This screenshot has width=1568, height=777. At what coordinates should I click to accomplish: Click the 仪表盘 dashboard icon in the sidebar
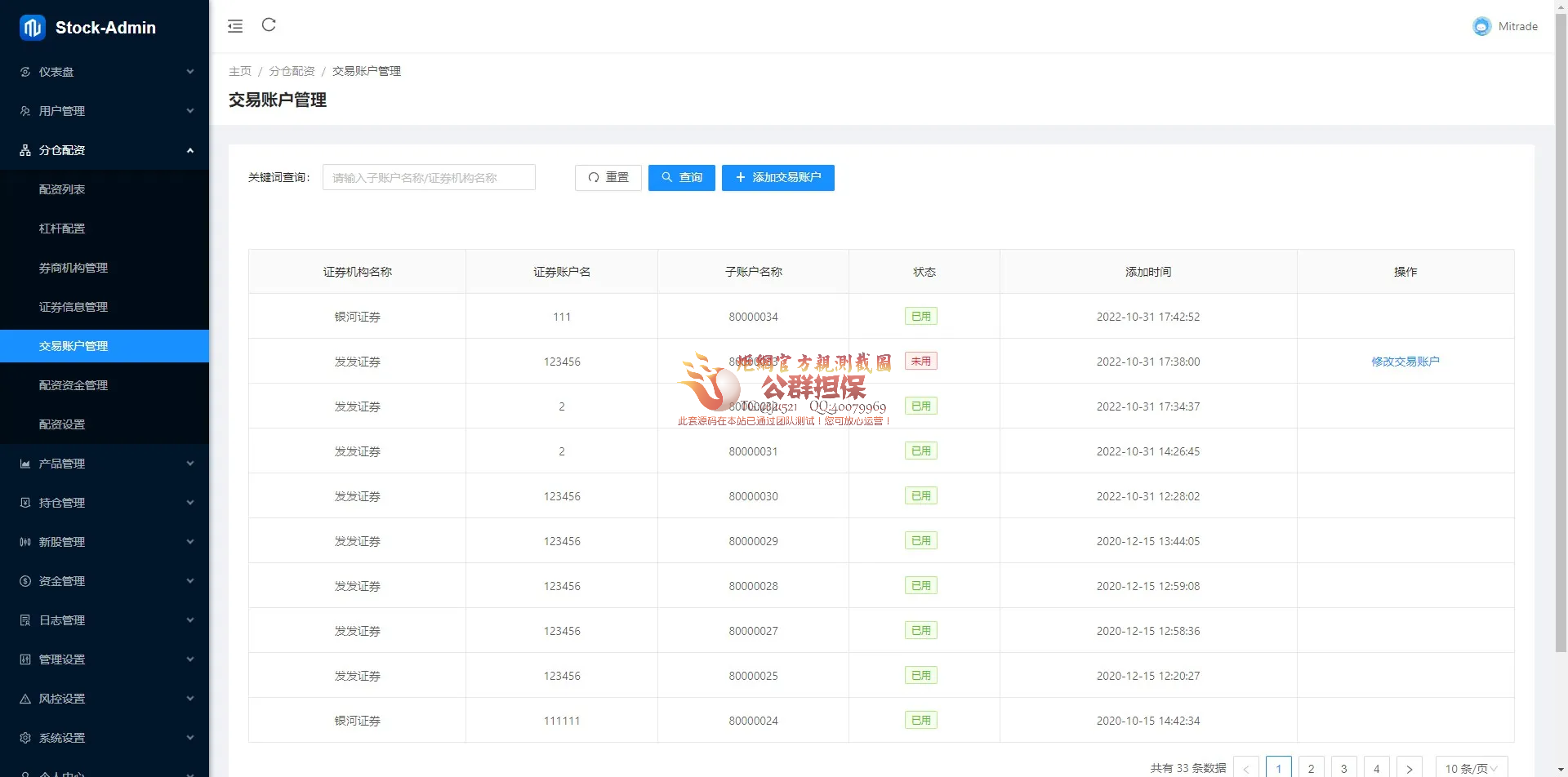point(25,72)
